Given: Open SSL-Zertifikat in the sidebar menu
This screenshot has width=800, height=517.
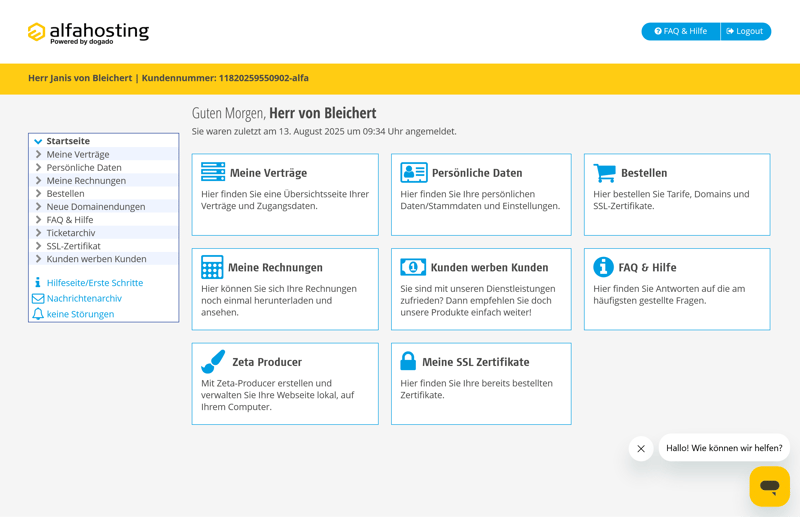Looking at the screenshot, I should coord(73,246).
